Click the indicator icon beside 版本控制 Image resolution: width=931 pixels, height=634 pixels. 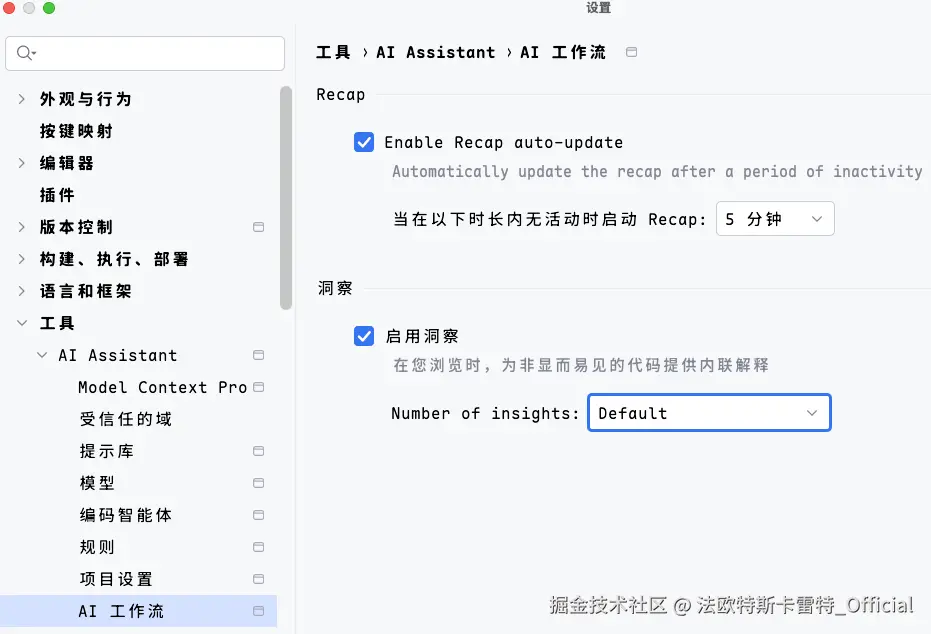(x=258, y=227)
